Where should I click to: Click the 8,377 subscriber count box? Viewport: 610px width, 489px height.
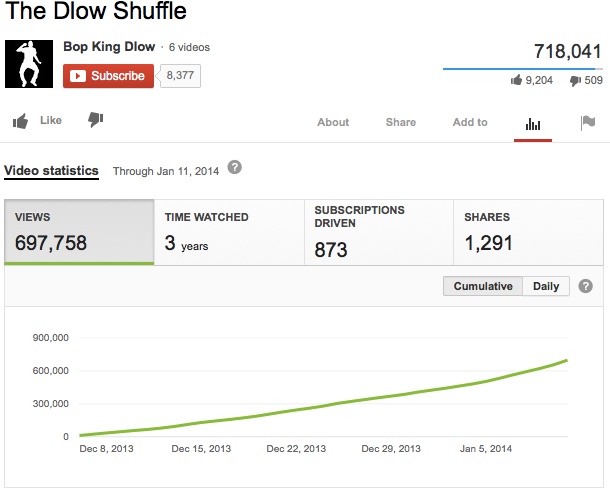(180, 75)
